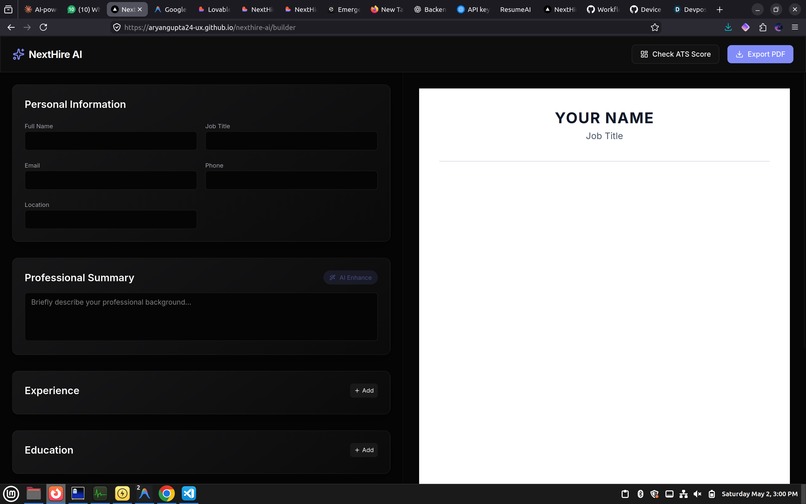Open the system monitor taskbar icon
The height and width of the screenshot is (504, 806).
pyautogui.click(x=100, y=494)
